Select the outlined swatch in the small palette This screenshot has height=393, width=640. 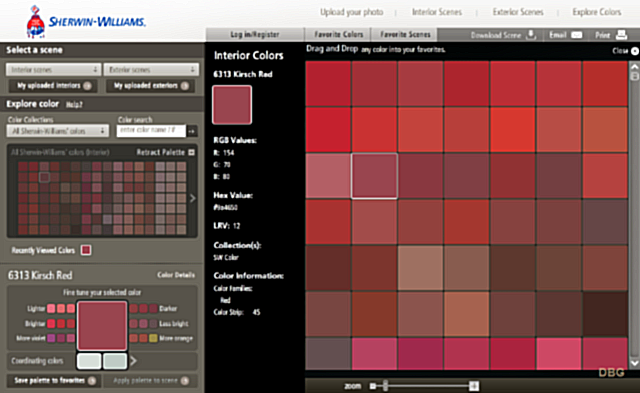pyautogui.click(x=44, y=177)
